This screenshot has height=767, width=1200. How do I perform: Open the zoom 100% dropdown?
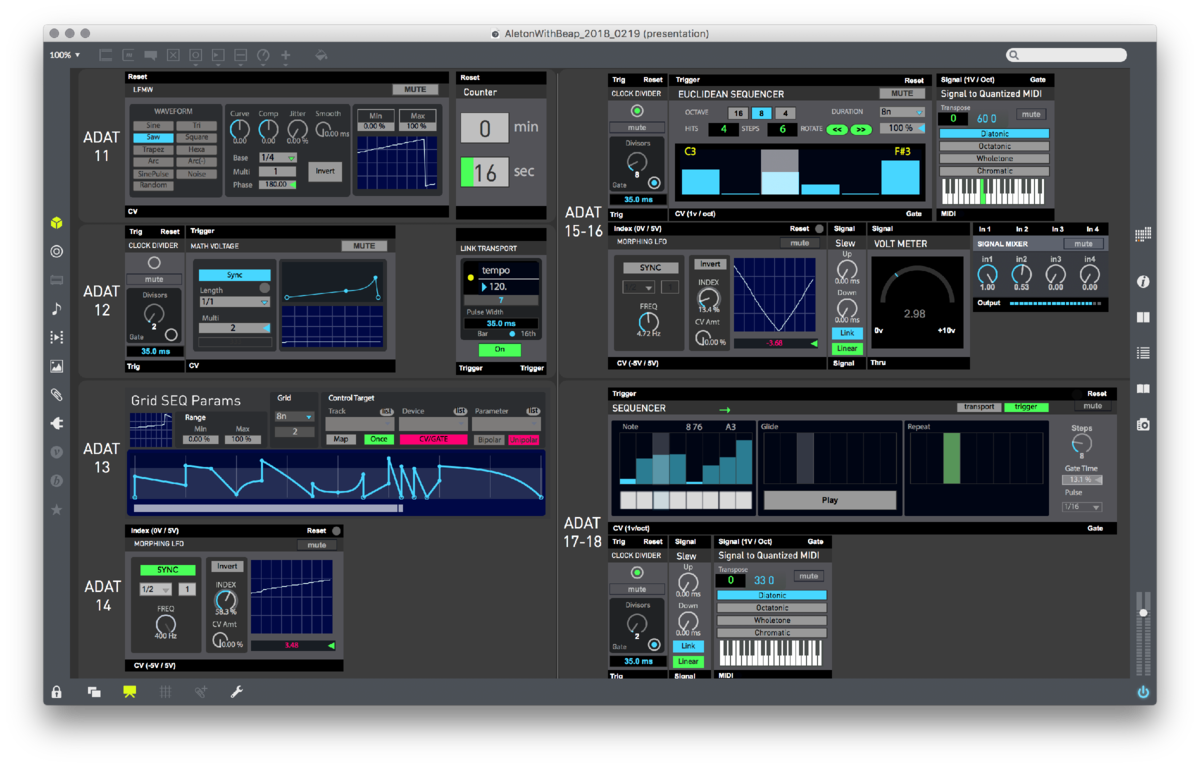tap(65, 55)
